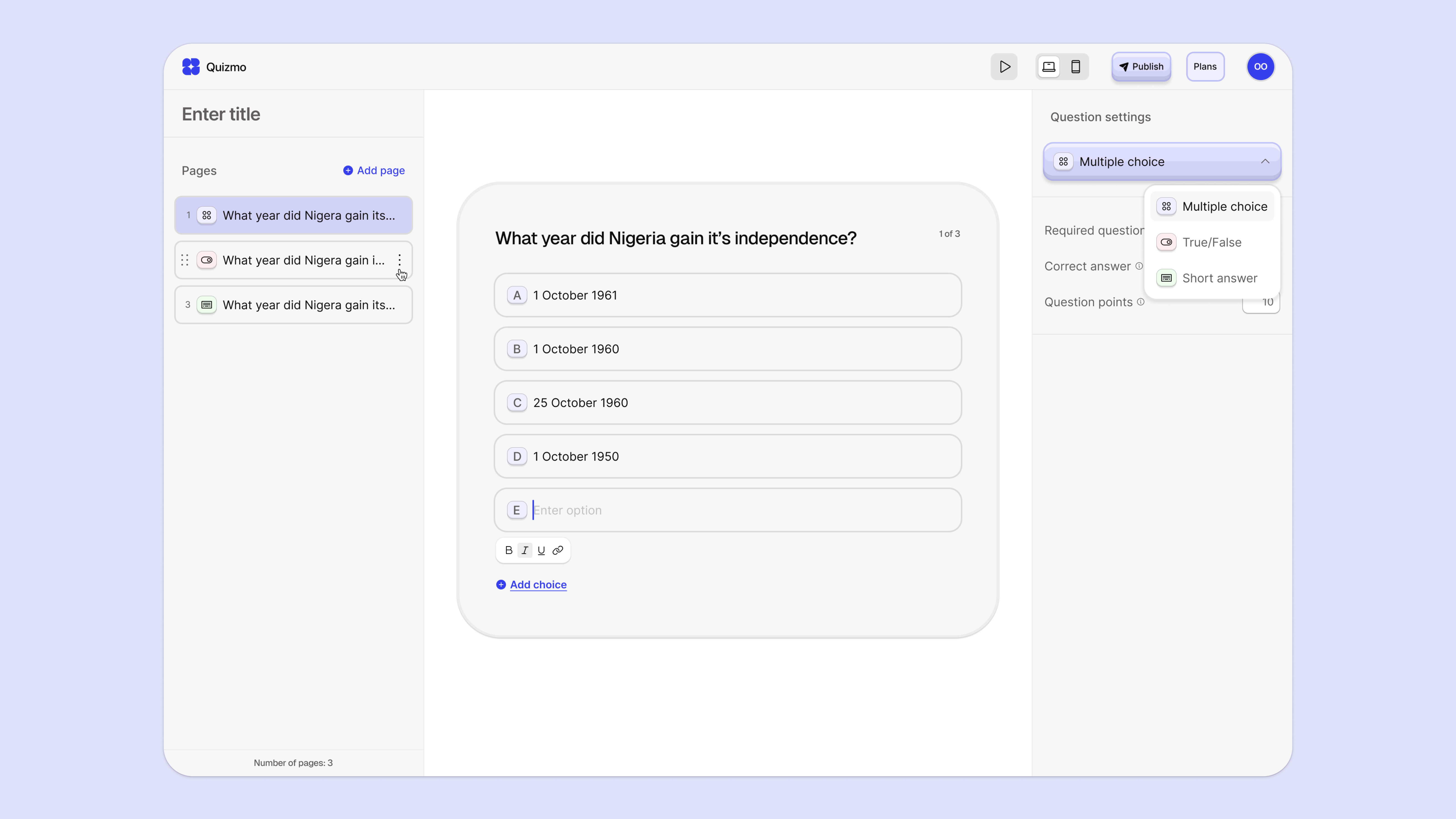This screenshot has width=1456, height=819.
Task: Click the True/False icon on page 2
Action: coord(207,260)
